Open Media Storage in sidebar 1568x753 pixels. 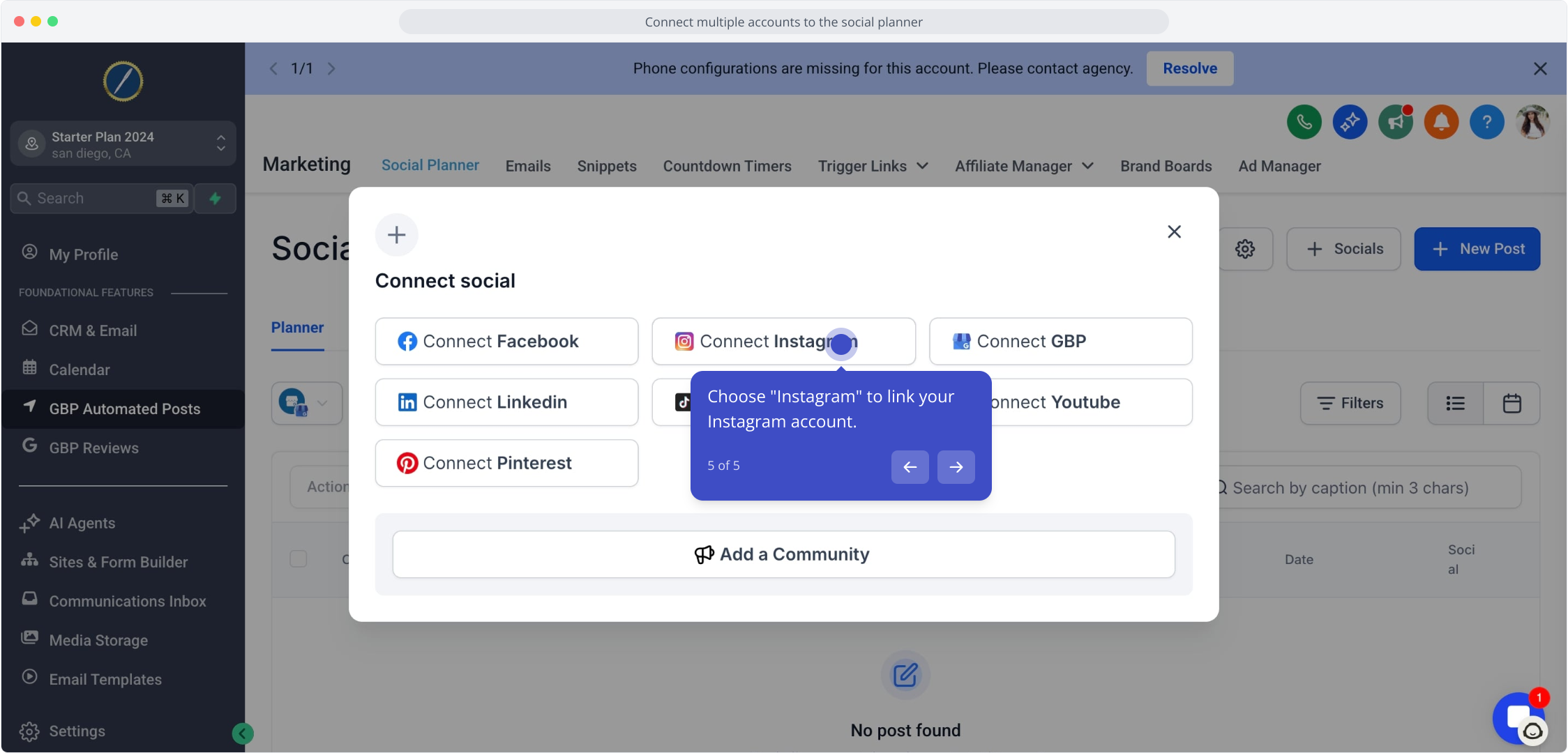(x=123, y=640)
